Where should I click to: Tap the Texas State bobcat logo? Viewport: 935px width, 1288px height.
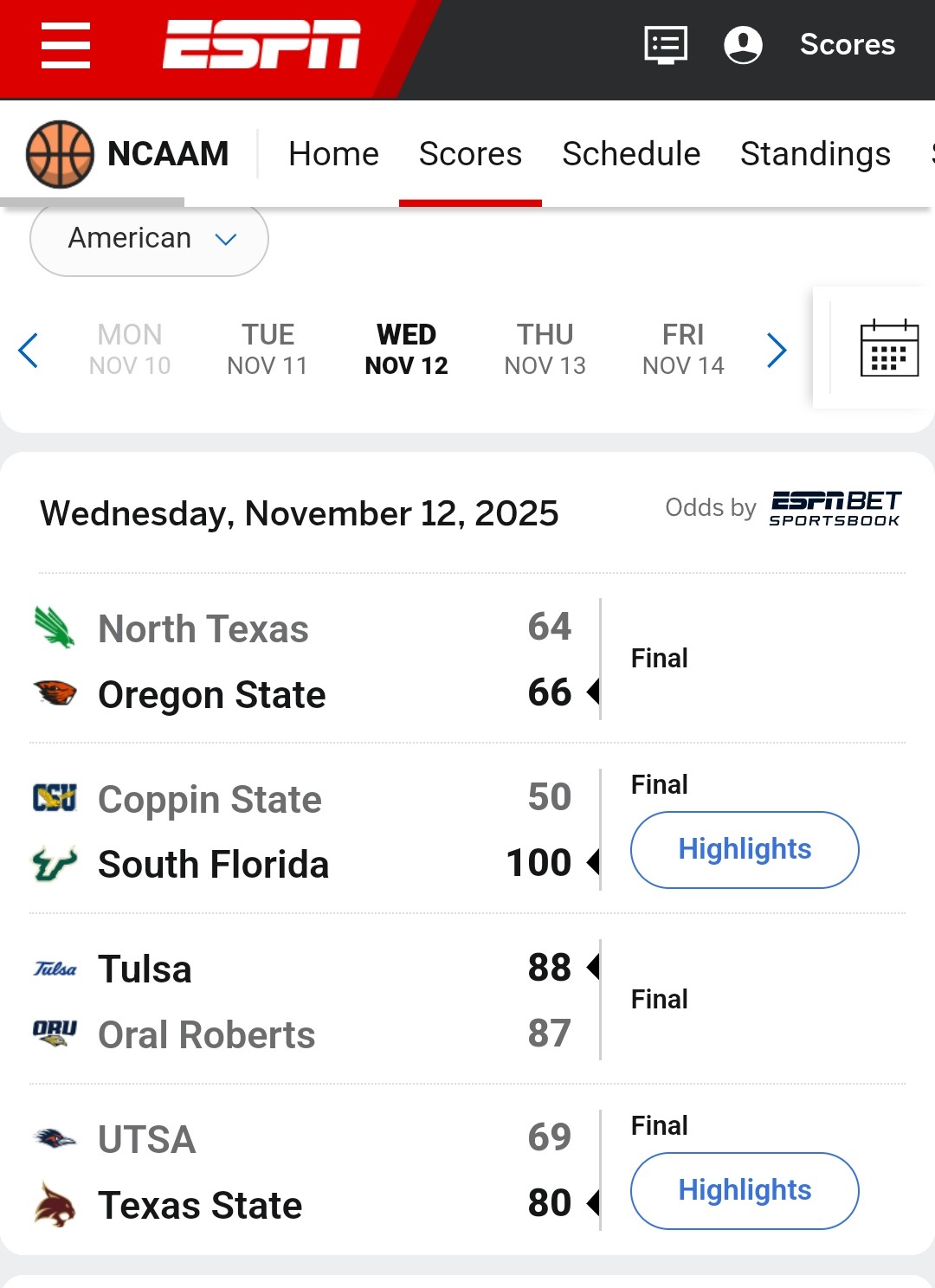click(x=55, y=1204)
